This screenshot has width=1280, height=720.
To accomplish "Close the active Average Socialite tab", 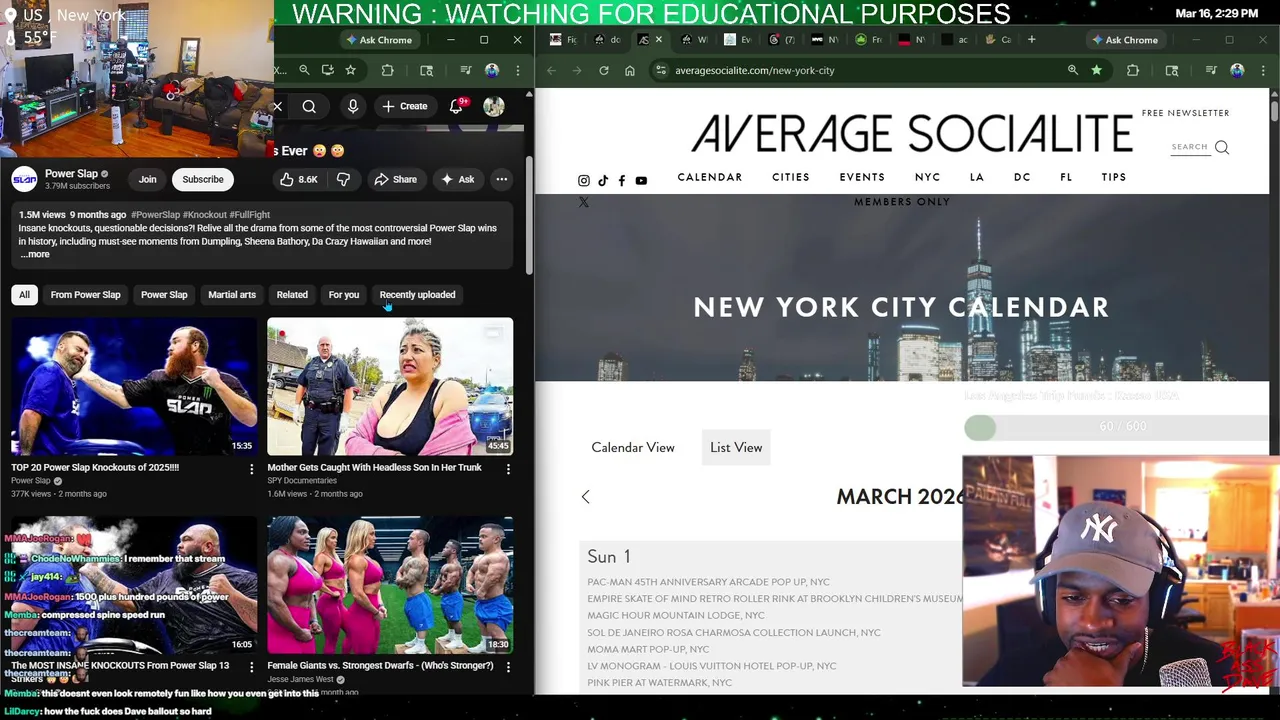I will coord(658,40).
